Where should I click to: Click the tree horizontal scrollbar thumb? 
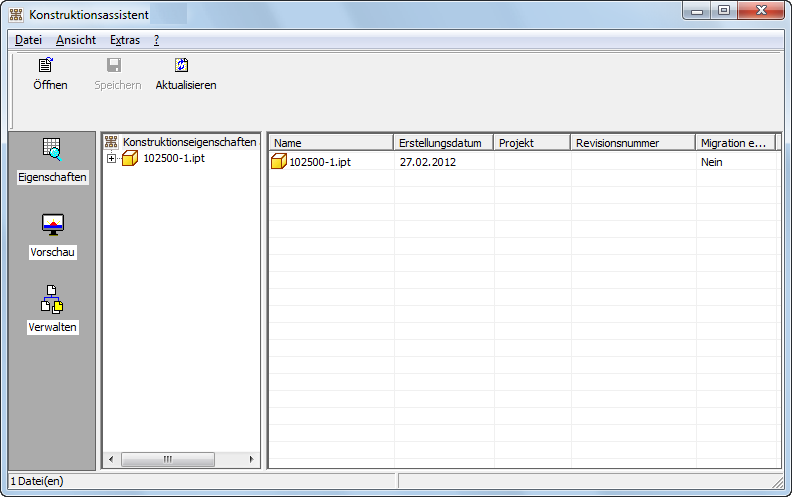168,459
